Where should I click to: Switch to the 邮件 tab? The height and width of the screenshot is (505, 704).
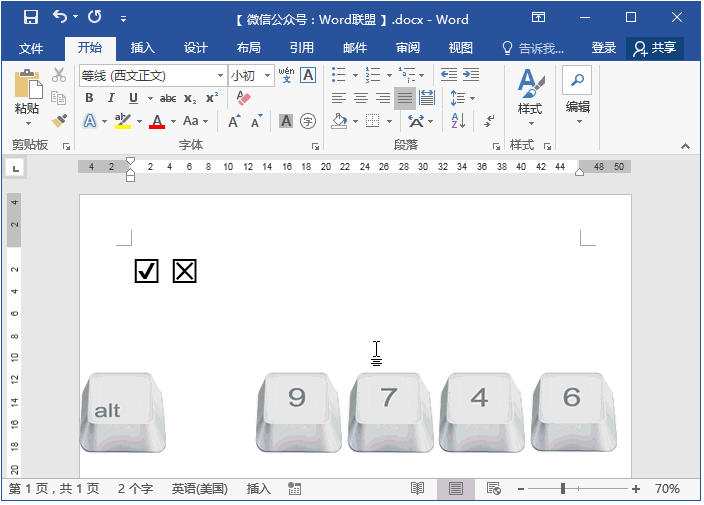(x=355, y=48)
